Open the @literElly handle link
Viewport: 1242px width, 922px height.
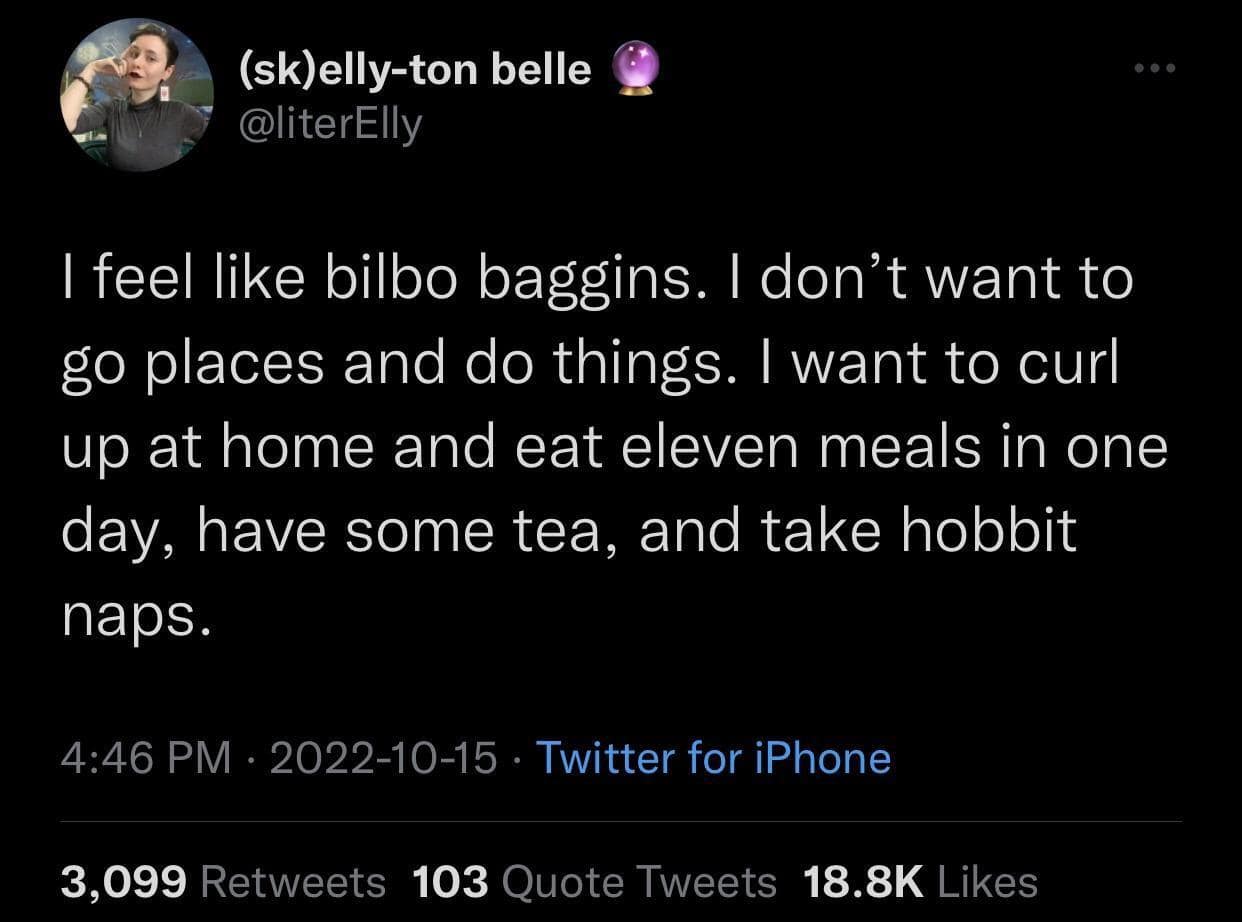[x=330, y=124]
